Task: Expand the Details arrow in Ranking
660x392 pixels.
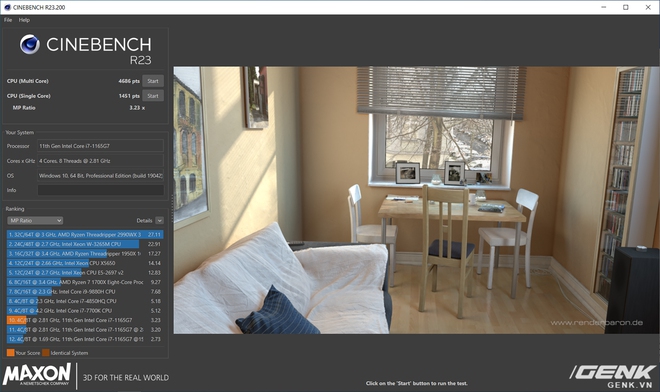Action: 159,221
